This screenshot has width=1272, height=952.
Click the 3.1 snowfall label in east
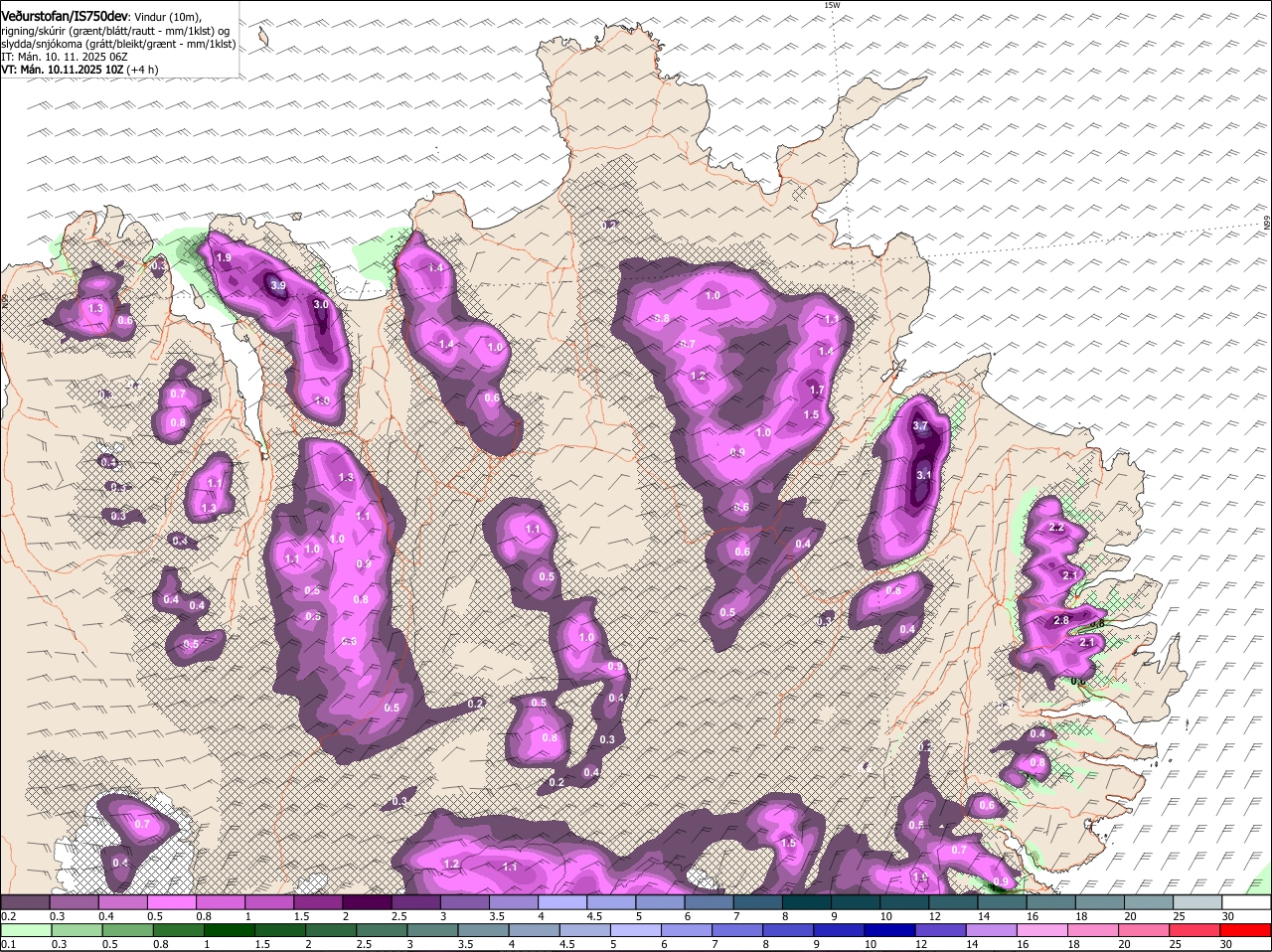tap(923, 475)
